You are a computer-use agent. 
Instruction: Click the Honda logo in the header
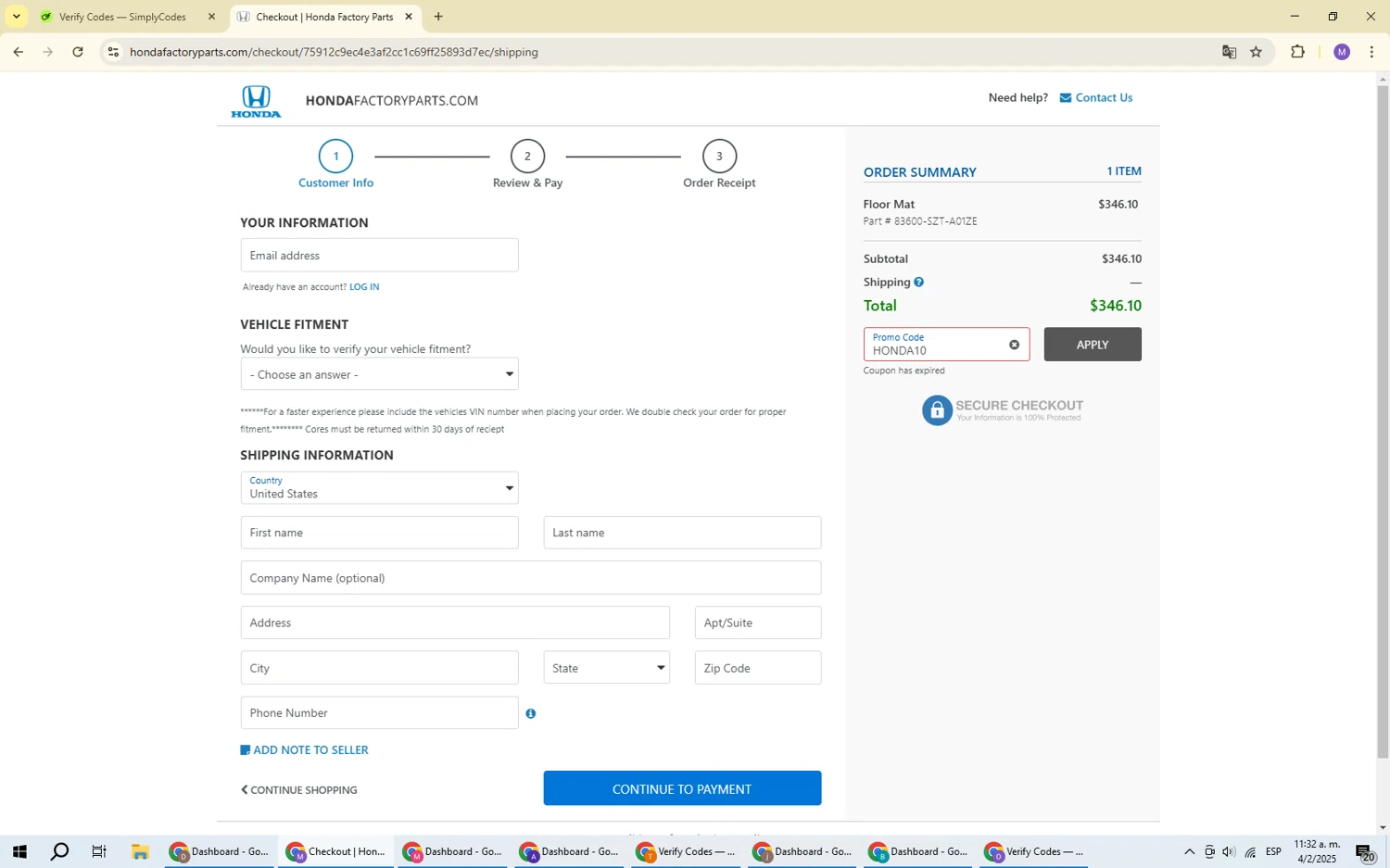click(256, 101)
